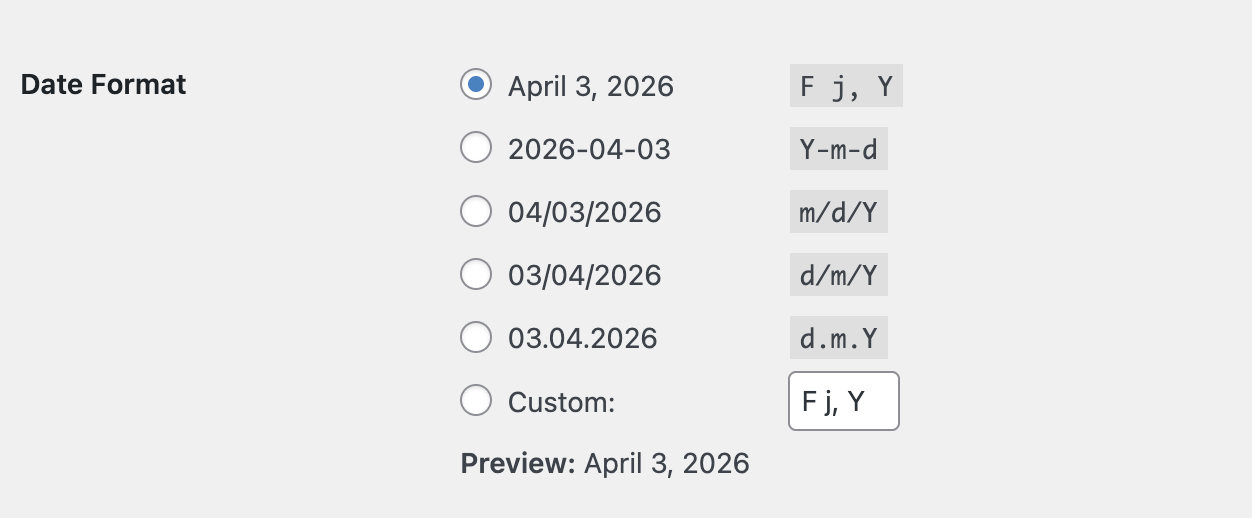The height and width of the screenshot is (518, 1252).
Task: Click the m/d/Y format code
Action: pyautogui.click(x=838, y=213)
